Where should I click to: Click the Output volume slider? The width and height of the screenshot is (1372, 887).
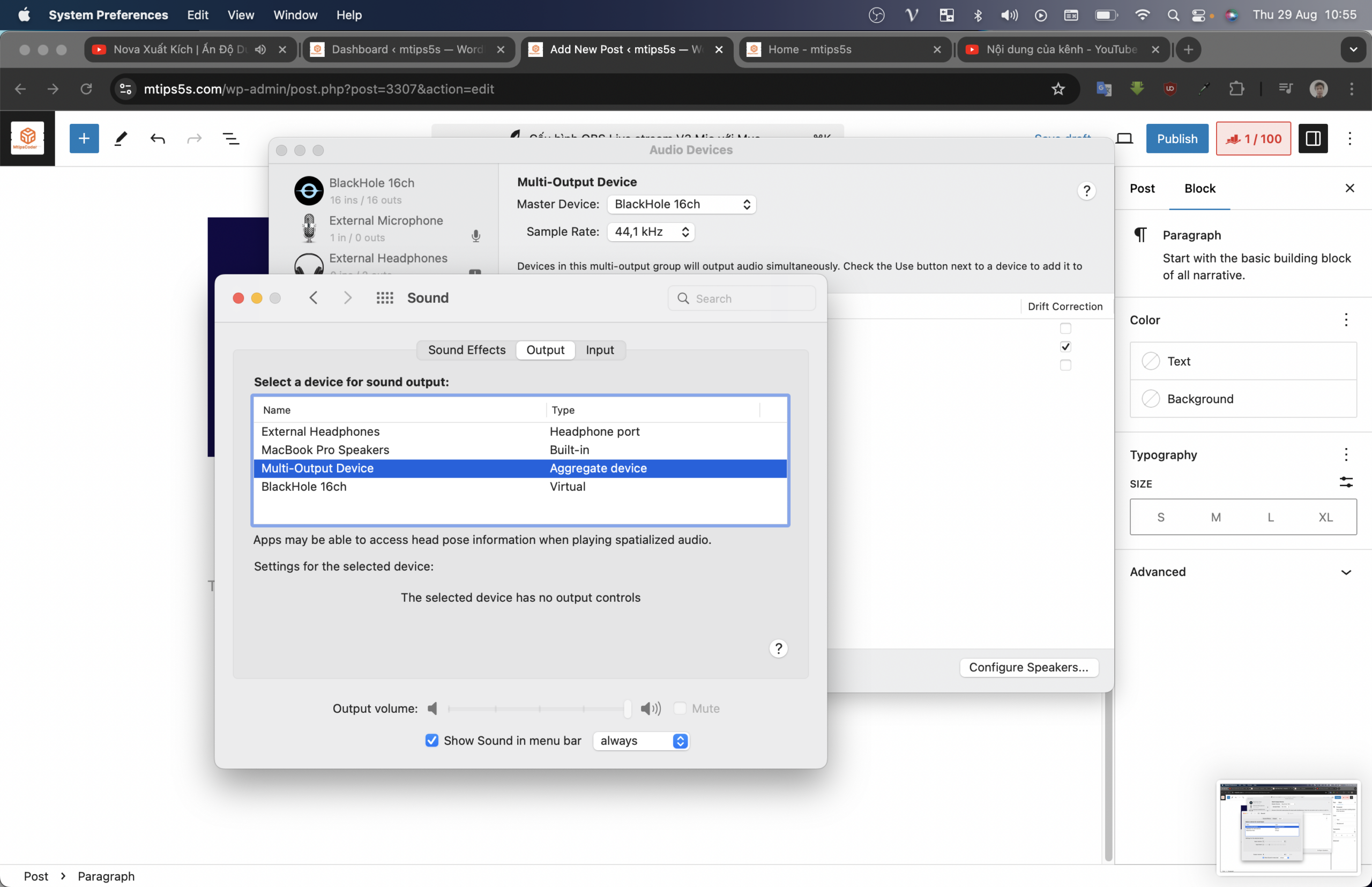[x=539, y=709]
